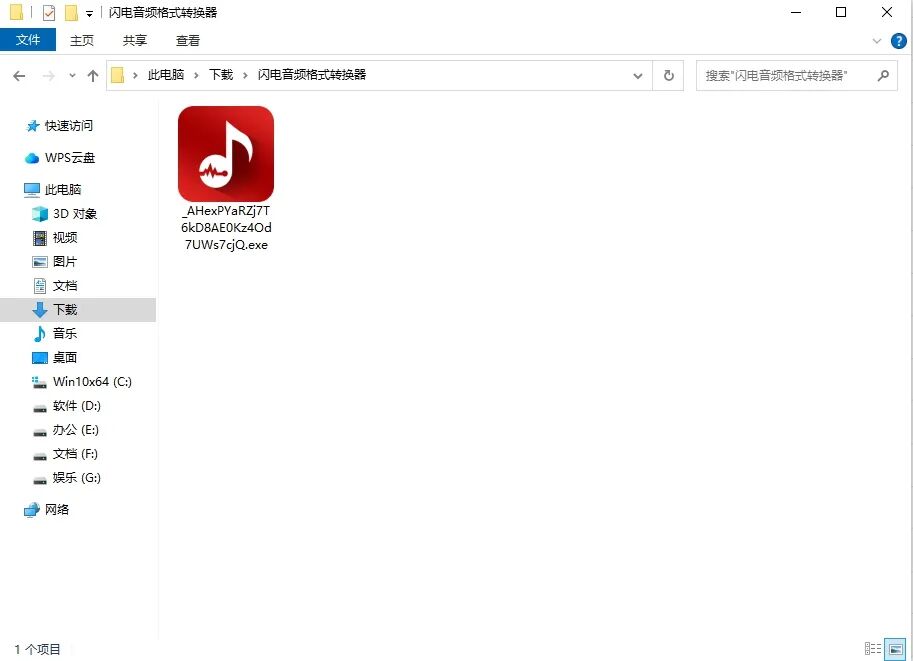Viewport: 913px width, 661px height.
Task: Click the new folder icon in title bar
Action: 71,12
